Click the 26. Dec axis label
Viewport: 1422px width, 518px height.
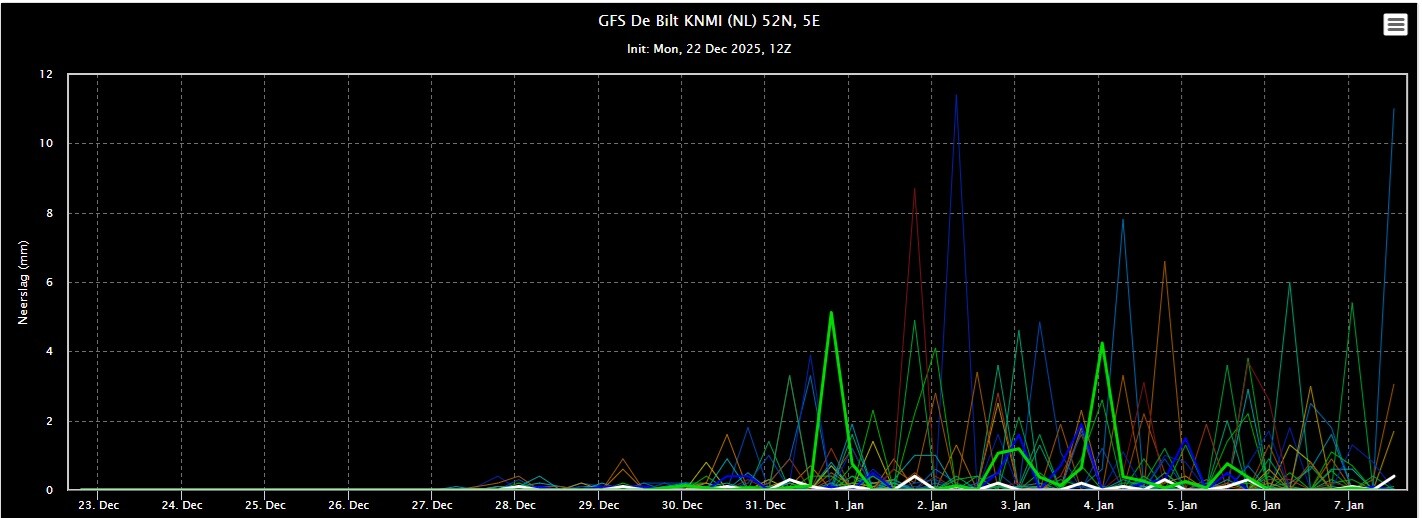click(348, 505)
